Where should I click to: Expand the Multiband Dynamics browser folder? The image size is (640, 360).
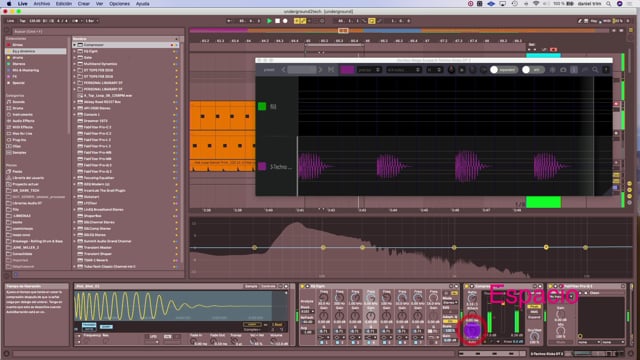pos(75,64)
